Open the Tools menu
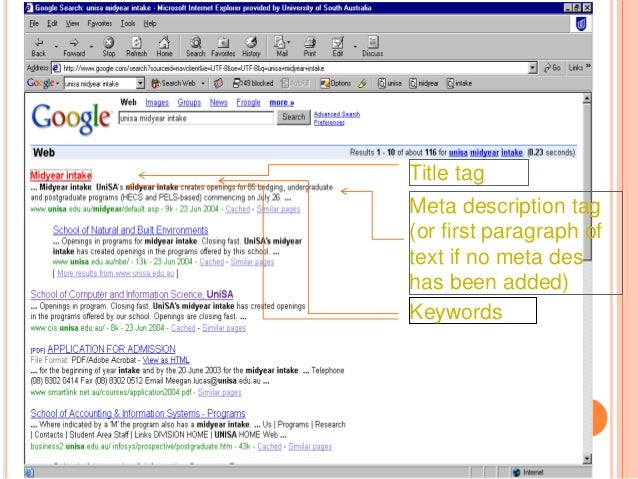Image resolution: width=638 pixels, height=479 pixels. (128, 24)
